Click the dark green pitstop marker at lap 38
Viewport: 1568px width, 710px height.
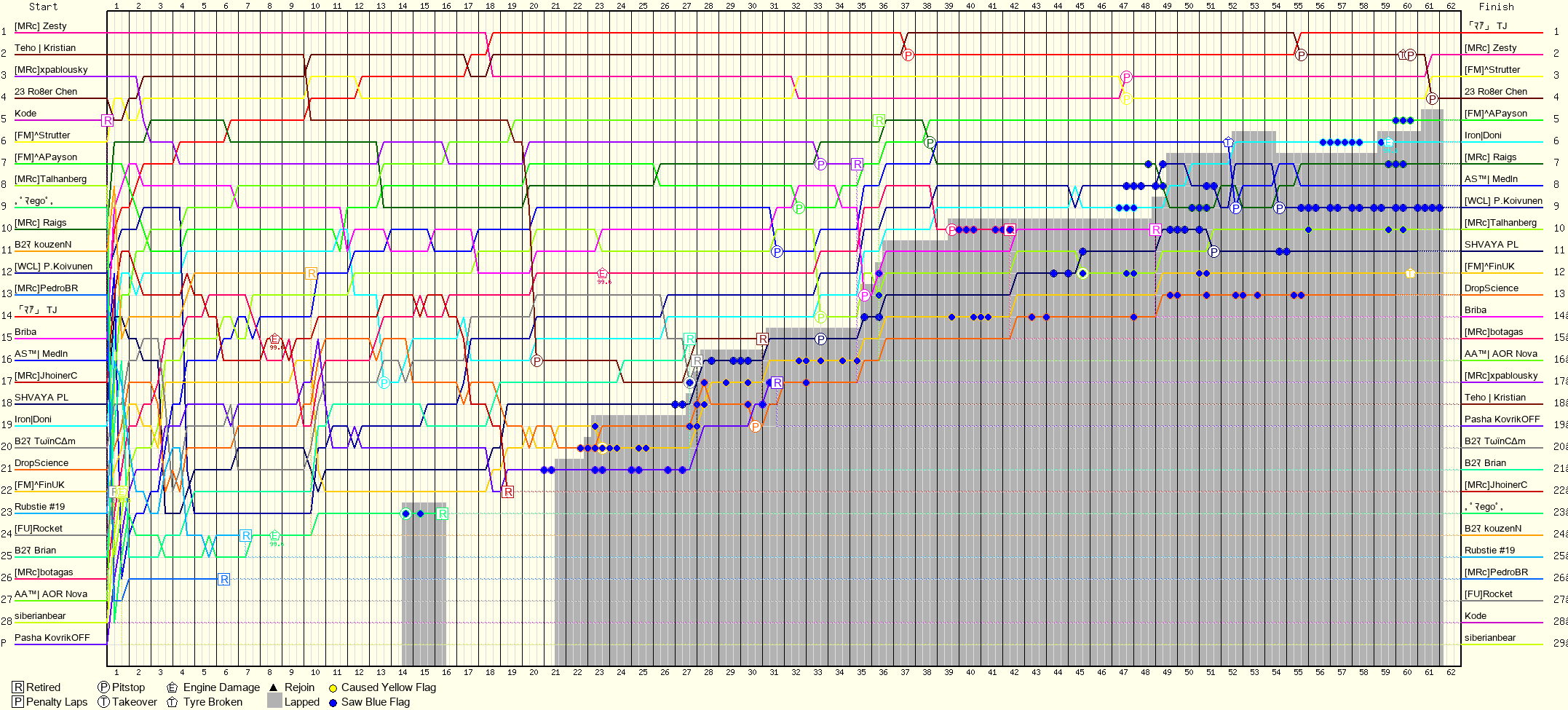click(x=930, y=142)
